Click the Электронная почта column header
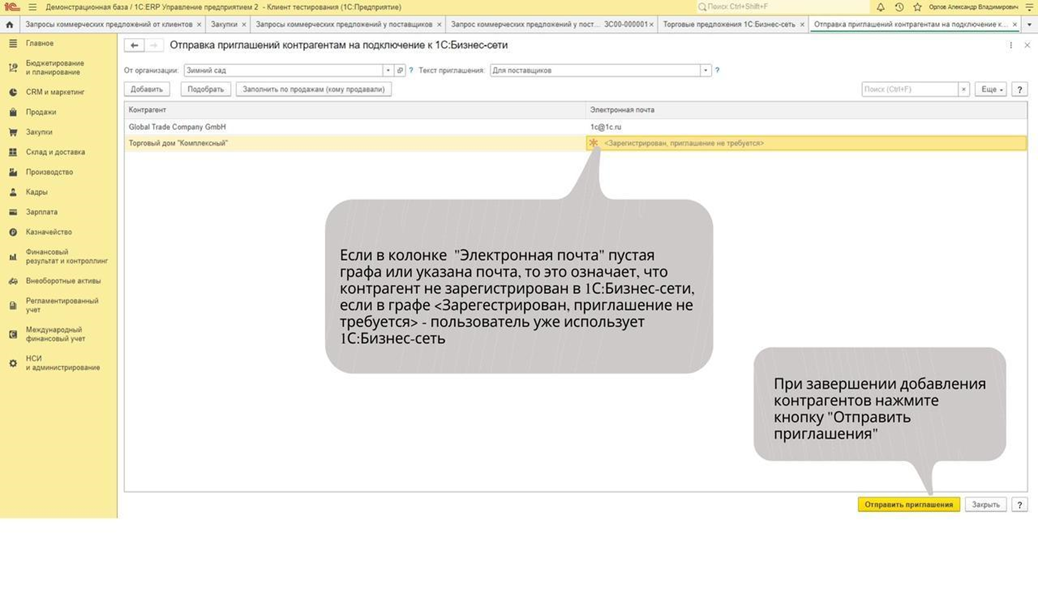The height and width of the screenshot is (599, 1038). (806, 110)
